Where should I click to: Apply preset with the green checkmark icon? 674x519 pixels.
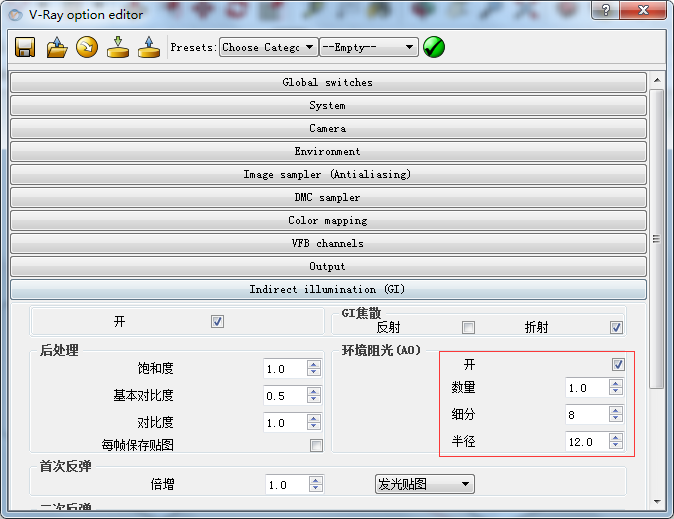pos(434,47)
